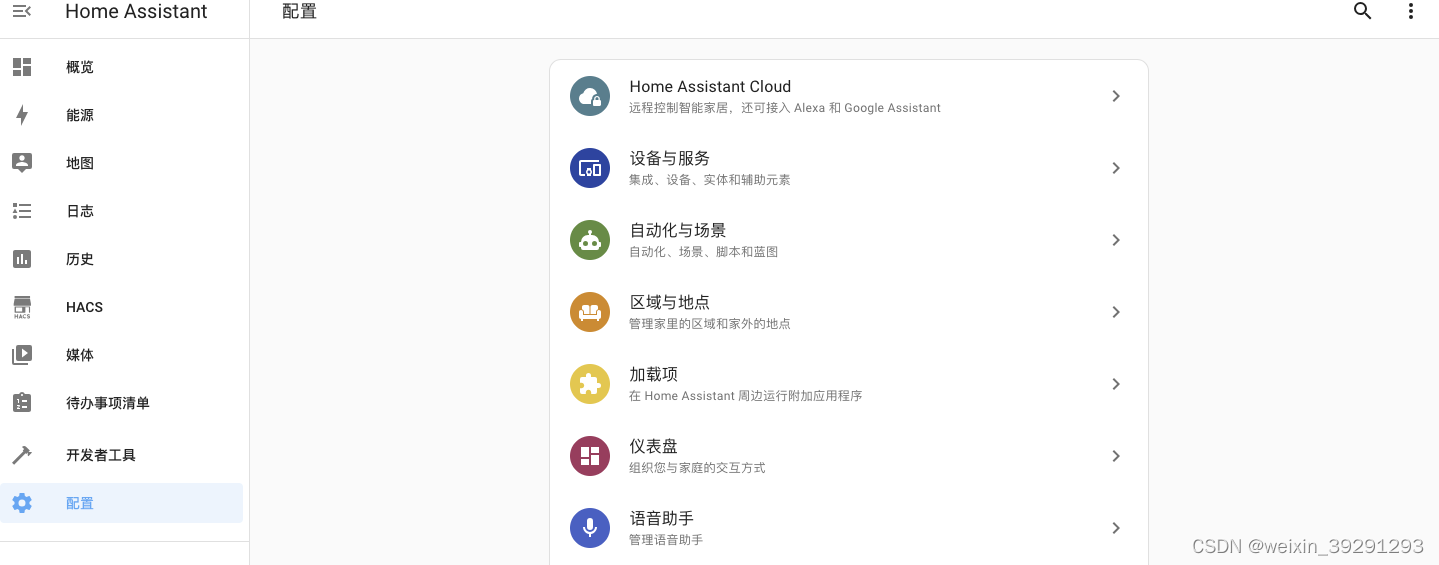
Task: Click the chevron for 加载项
Action: (x=1116, y=384)
